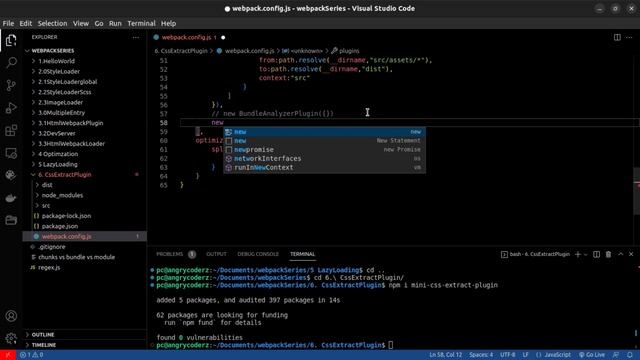Open the Extensions view

tap(11, 131)
